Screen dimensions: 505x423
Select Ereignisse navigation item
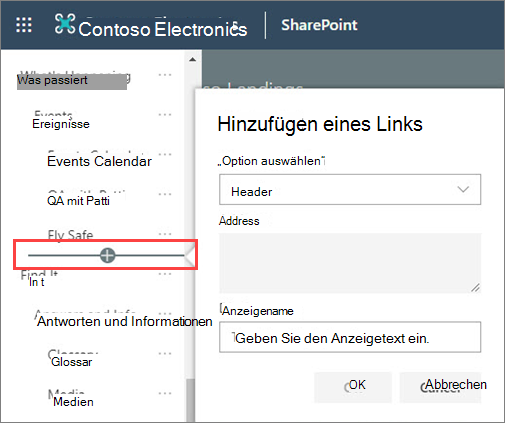coord(61,124)
